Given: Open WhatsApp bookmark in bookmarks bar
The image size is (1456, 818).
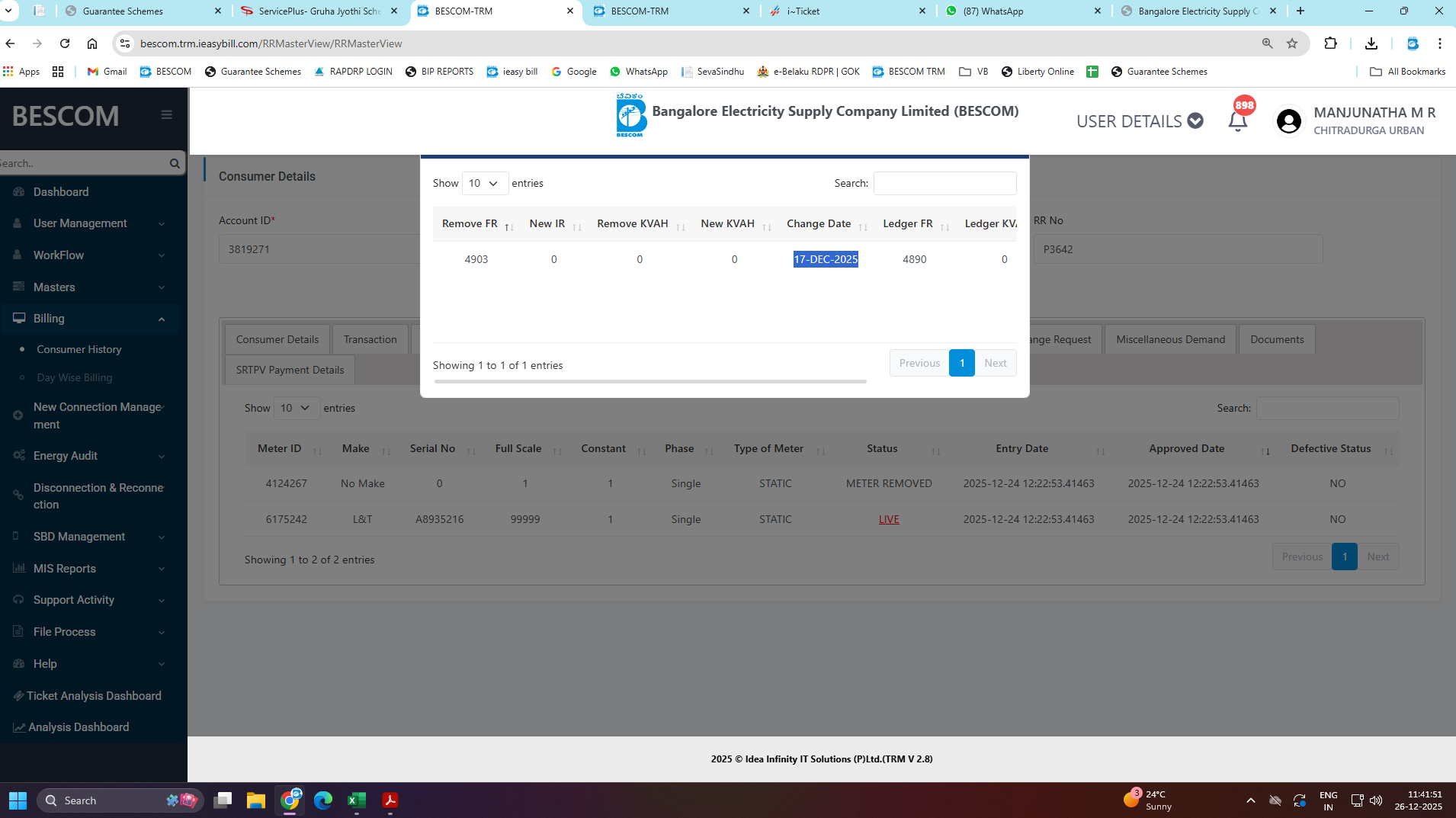Looking at the screenshot, I should [639, 72].
